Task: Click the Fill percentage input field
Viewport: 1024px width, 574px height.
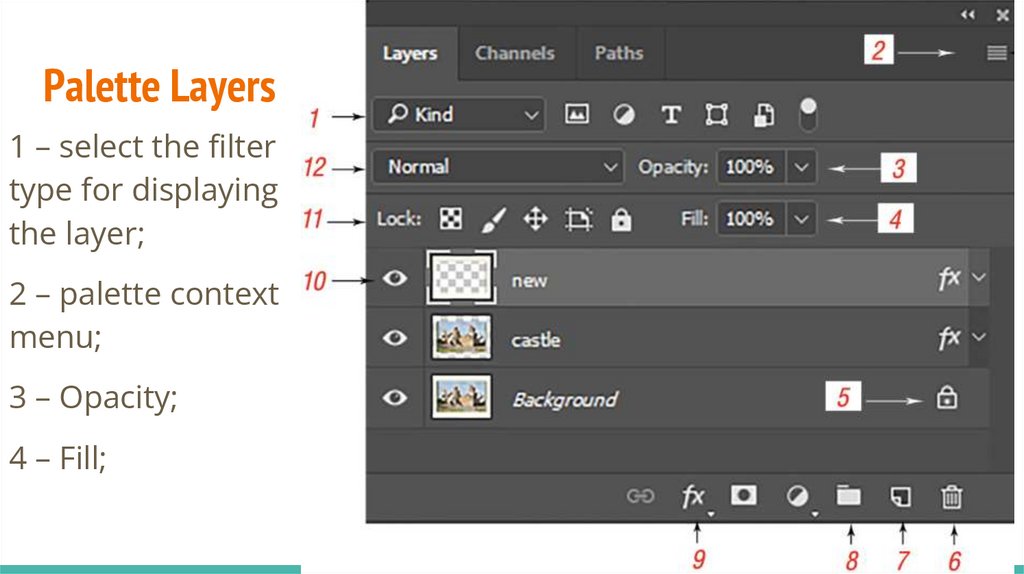Action: point(750,219)
